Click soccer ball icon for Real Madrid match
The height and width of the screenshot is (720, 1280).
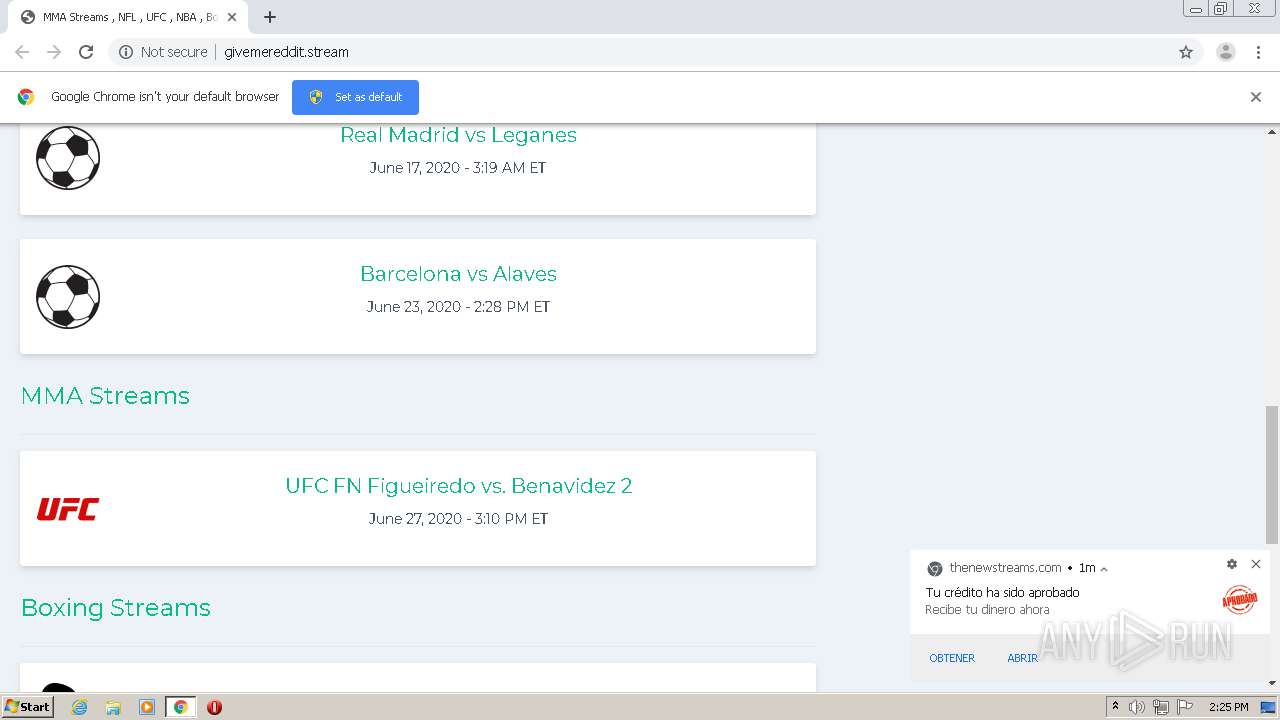68,157
